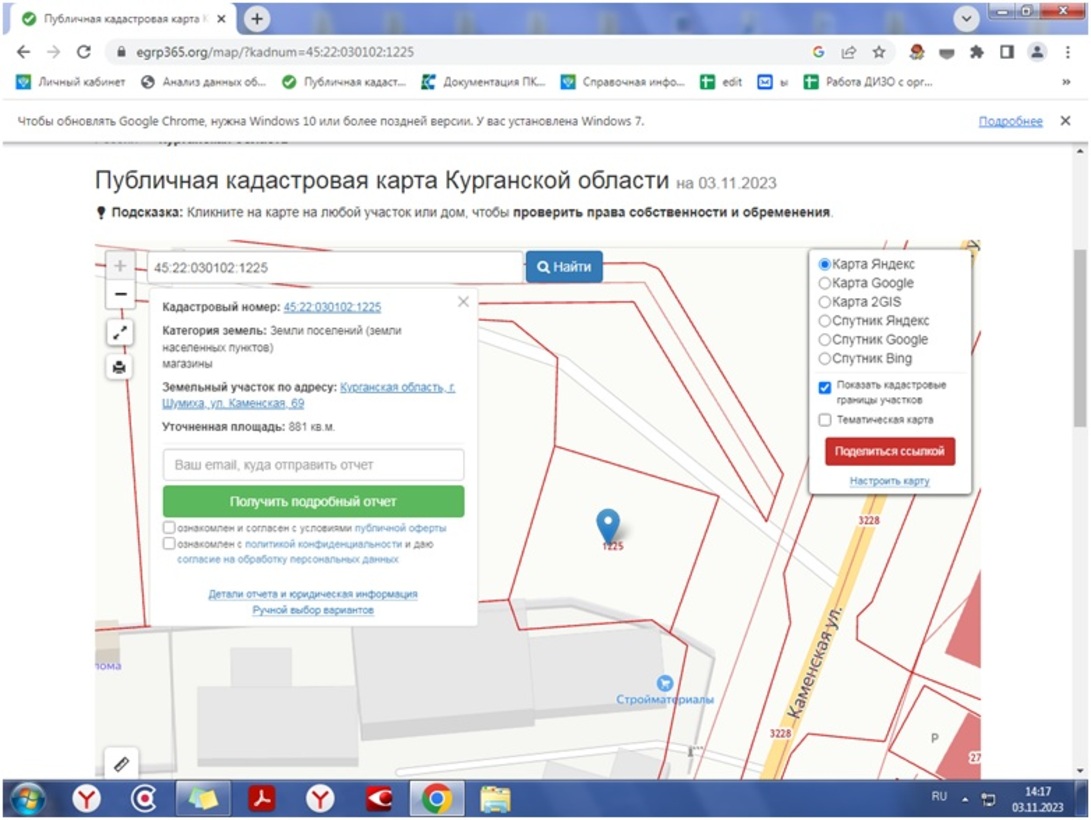Screen dimensions: 1091x820
Task: Open cadastral number link 45:22:030102:1225
Action: click(332, 307)
